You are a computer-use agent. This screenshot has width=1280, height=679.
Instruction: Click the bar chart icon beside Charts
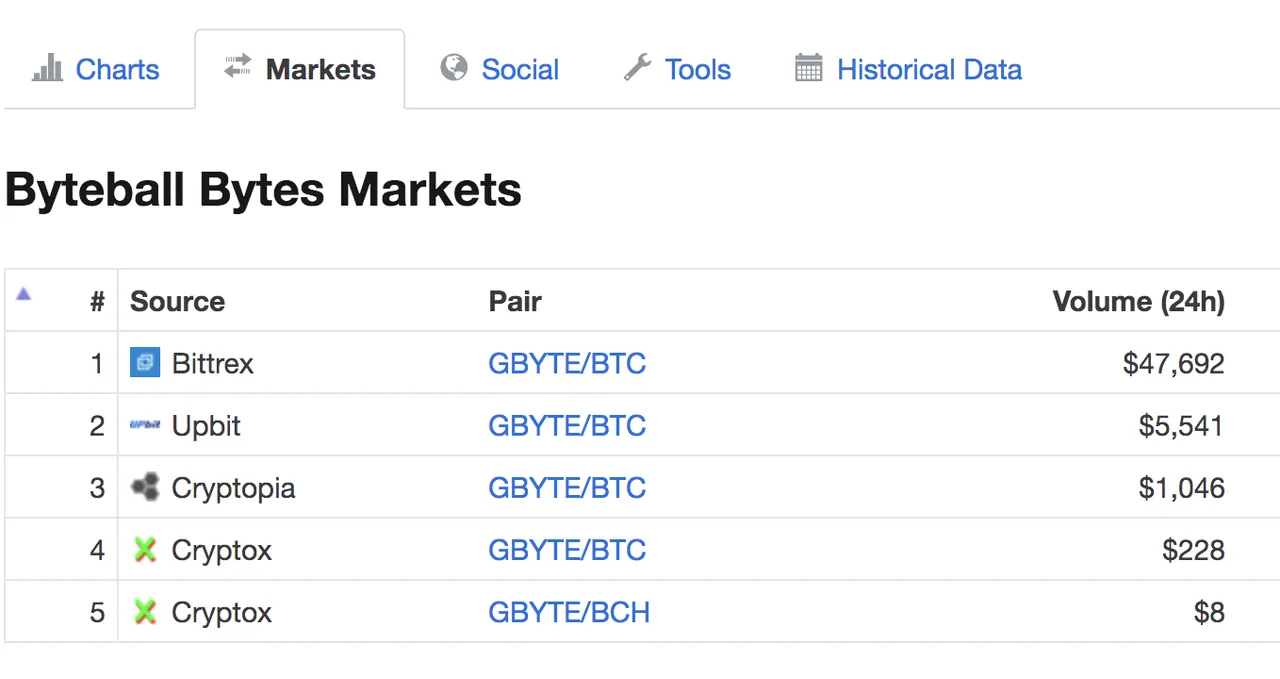(47, 68)
